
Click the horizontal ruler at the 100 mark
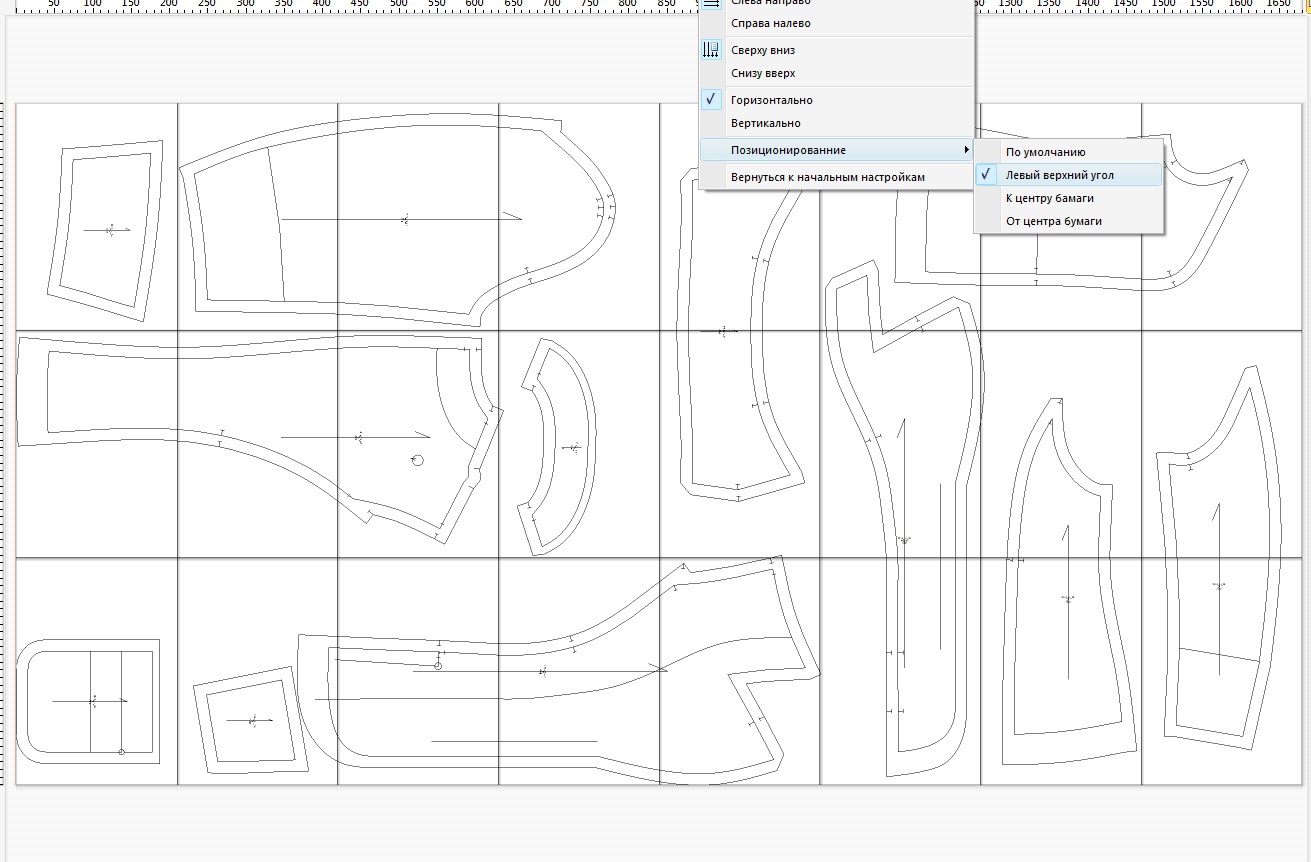(92, 5)
